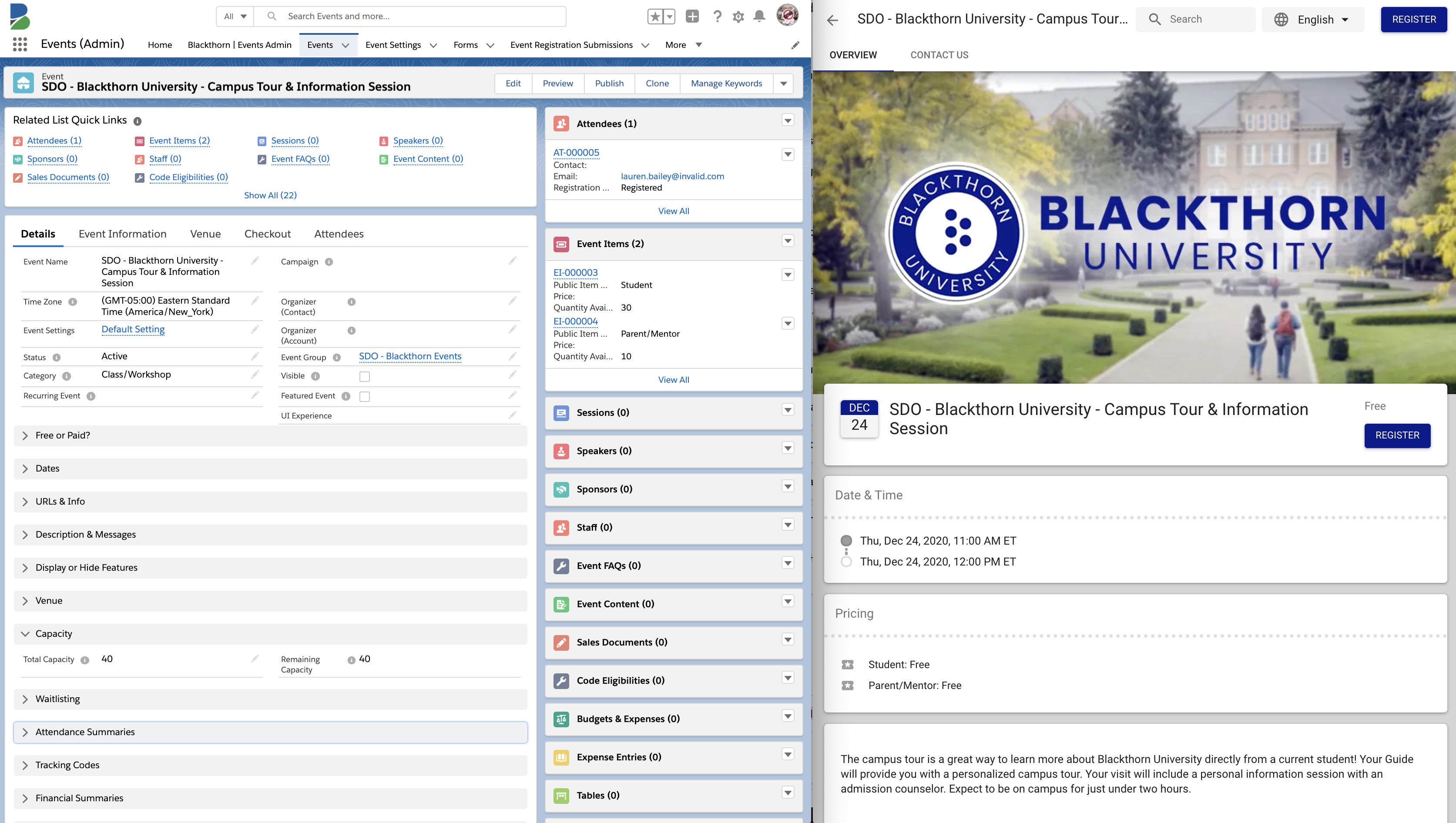Click the Sponsors related list icon
Viewport: 1456px width, 823px height.
pyautogui.click(x=561, y=489)
